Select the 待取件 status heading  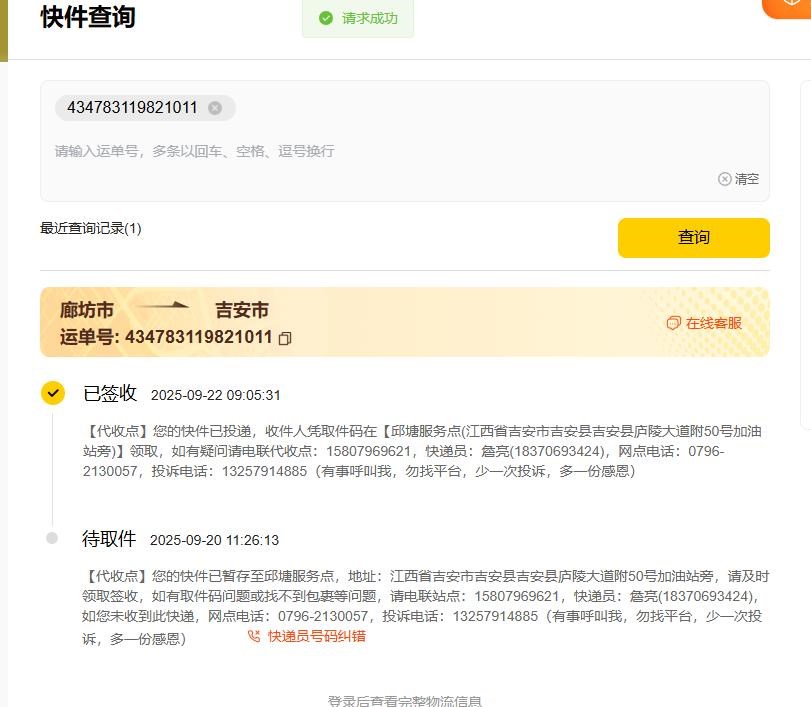tap(109, 539)
